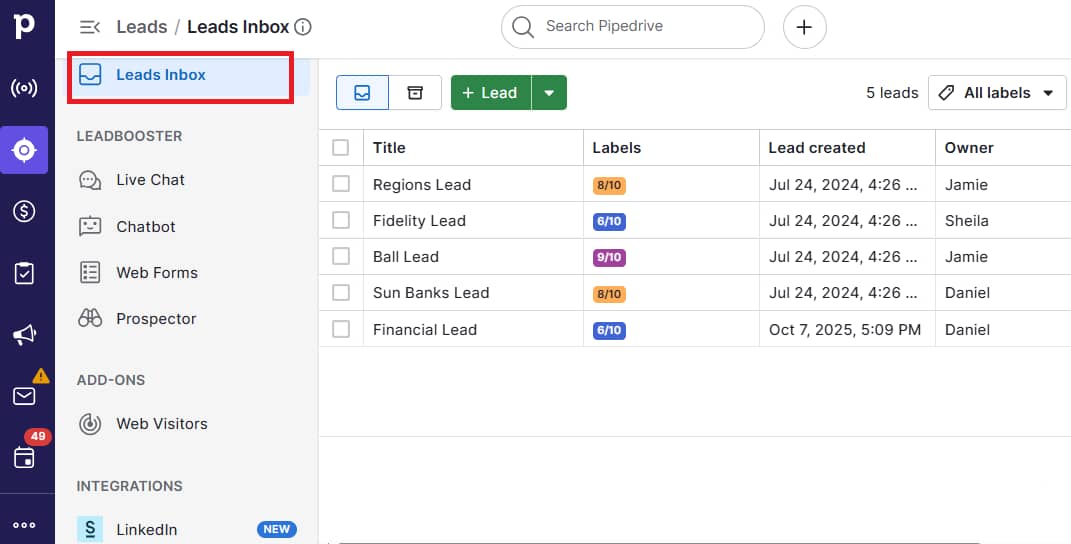The image size is (1071, 544).
Task: Click the Prospector binoculars icon
Action: [90, 318]
